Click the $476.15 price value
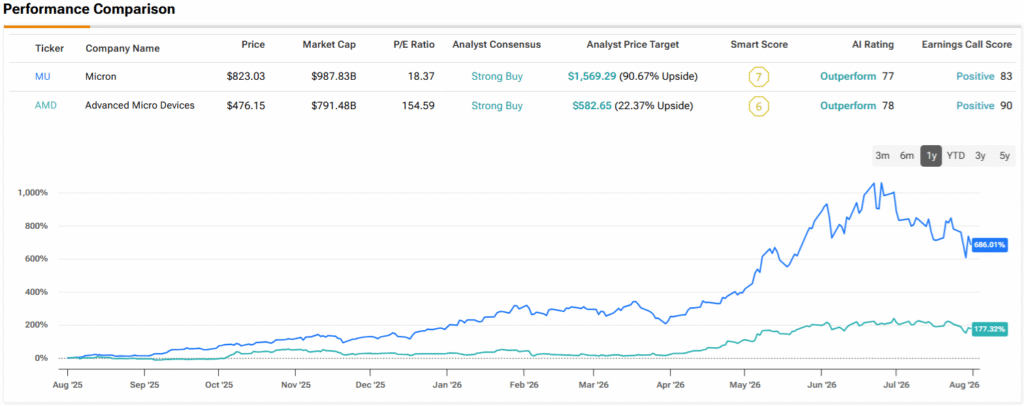The height and width of the screenshot is (406, 1024). tap(246, 105)
